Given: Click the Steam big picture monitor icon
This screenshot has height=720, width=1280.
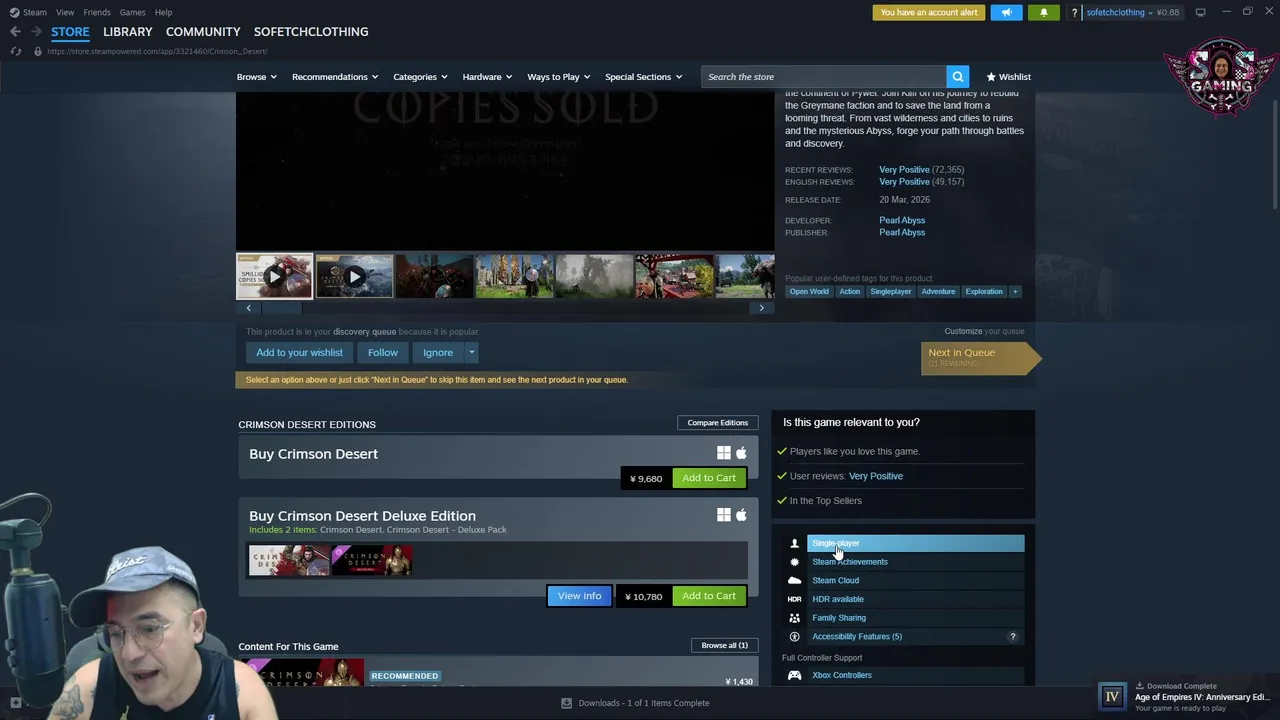Looking at the screenshot, I should click(x=1200, y=12).
